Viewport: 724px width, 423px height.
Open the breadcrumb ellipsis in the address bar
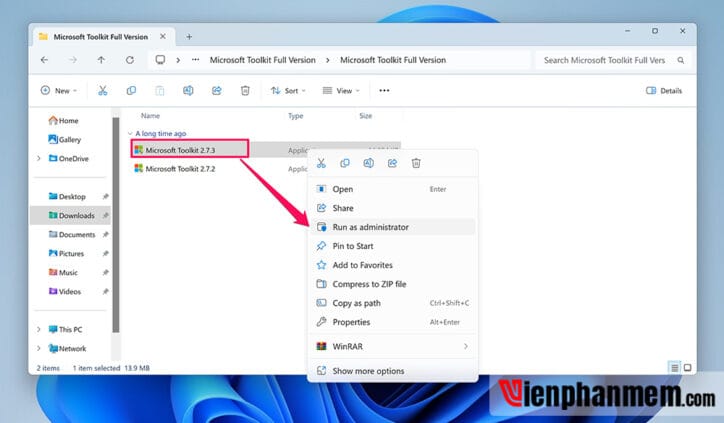(196, 60)
